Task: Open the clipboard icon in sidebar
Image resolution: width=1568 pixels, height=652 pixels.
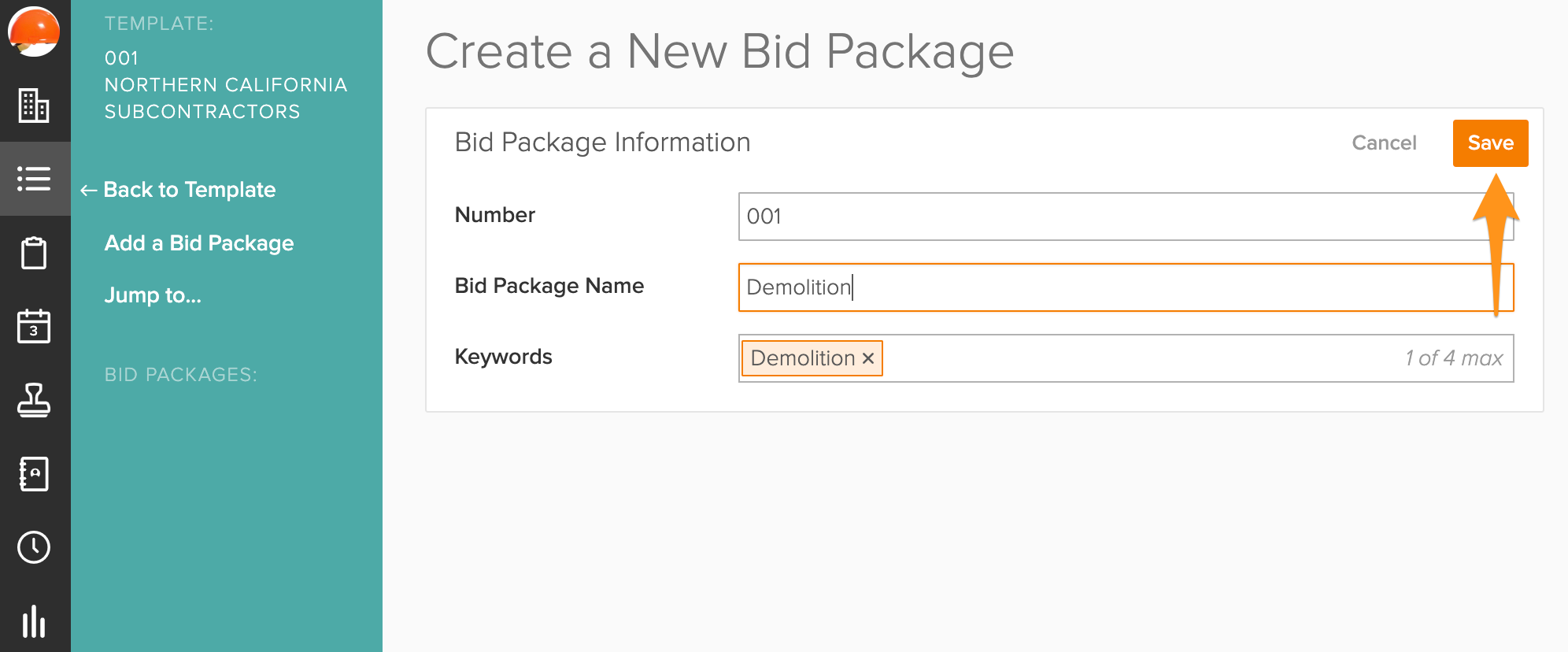Action: (34, 253)
